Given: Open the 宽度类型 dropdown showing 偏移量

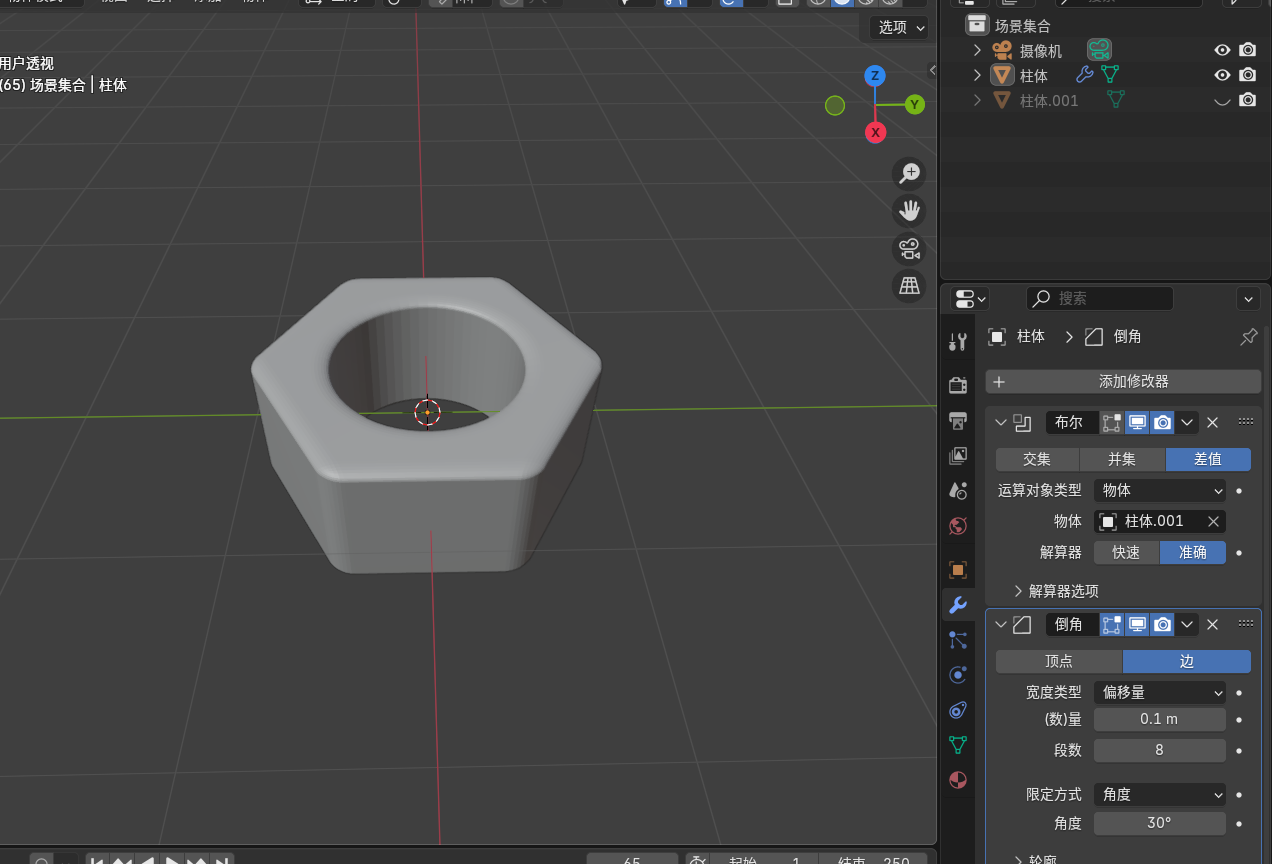Looking at the screenshot, I should tap(1159, 692).
